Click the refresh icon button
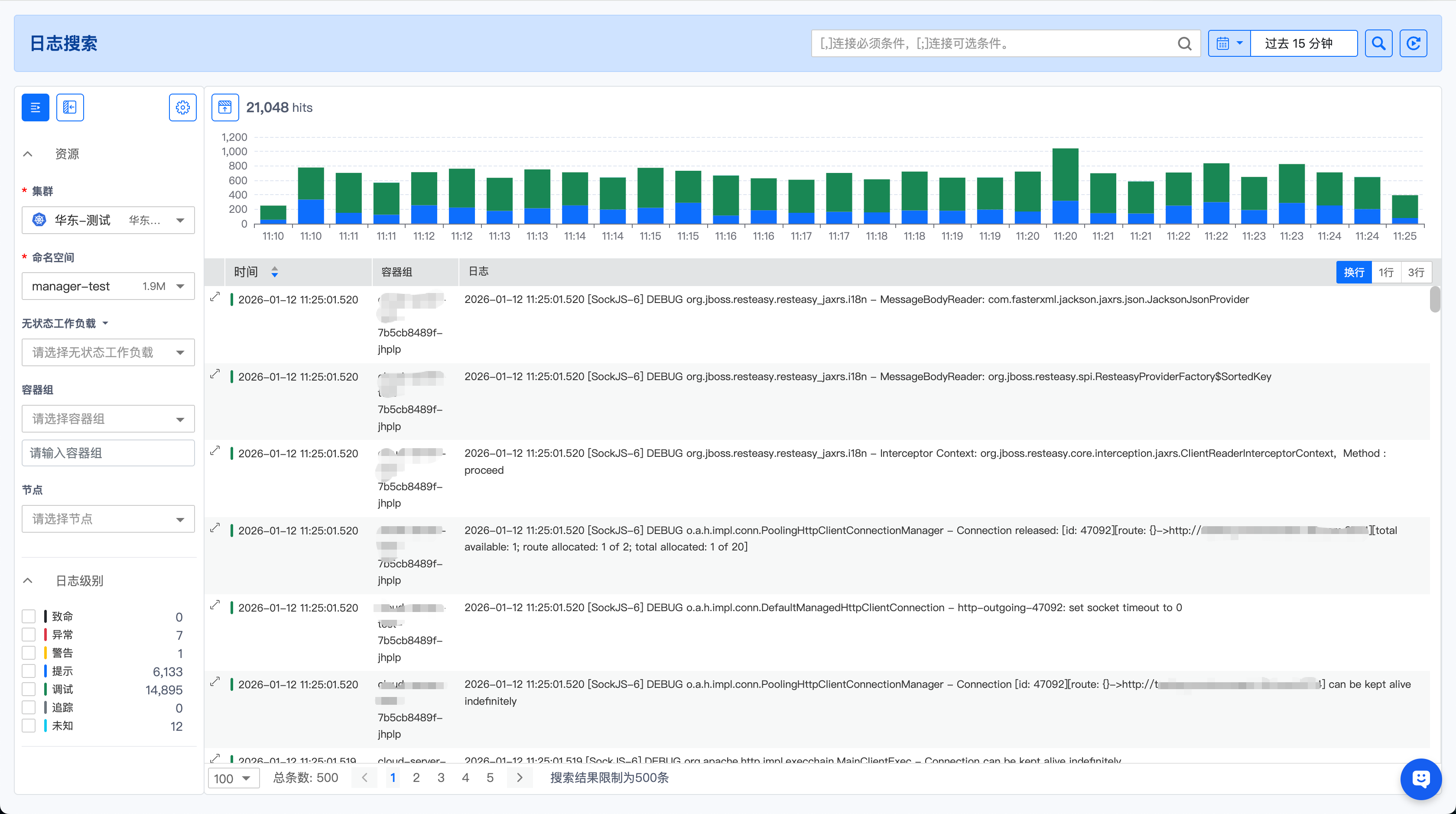1456x814 pixels. click(1413, 43)
